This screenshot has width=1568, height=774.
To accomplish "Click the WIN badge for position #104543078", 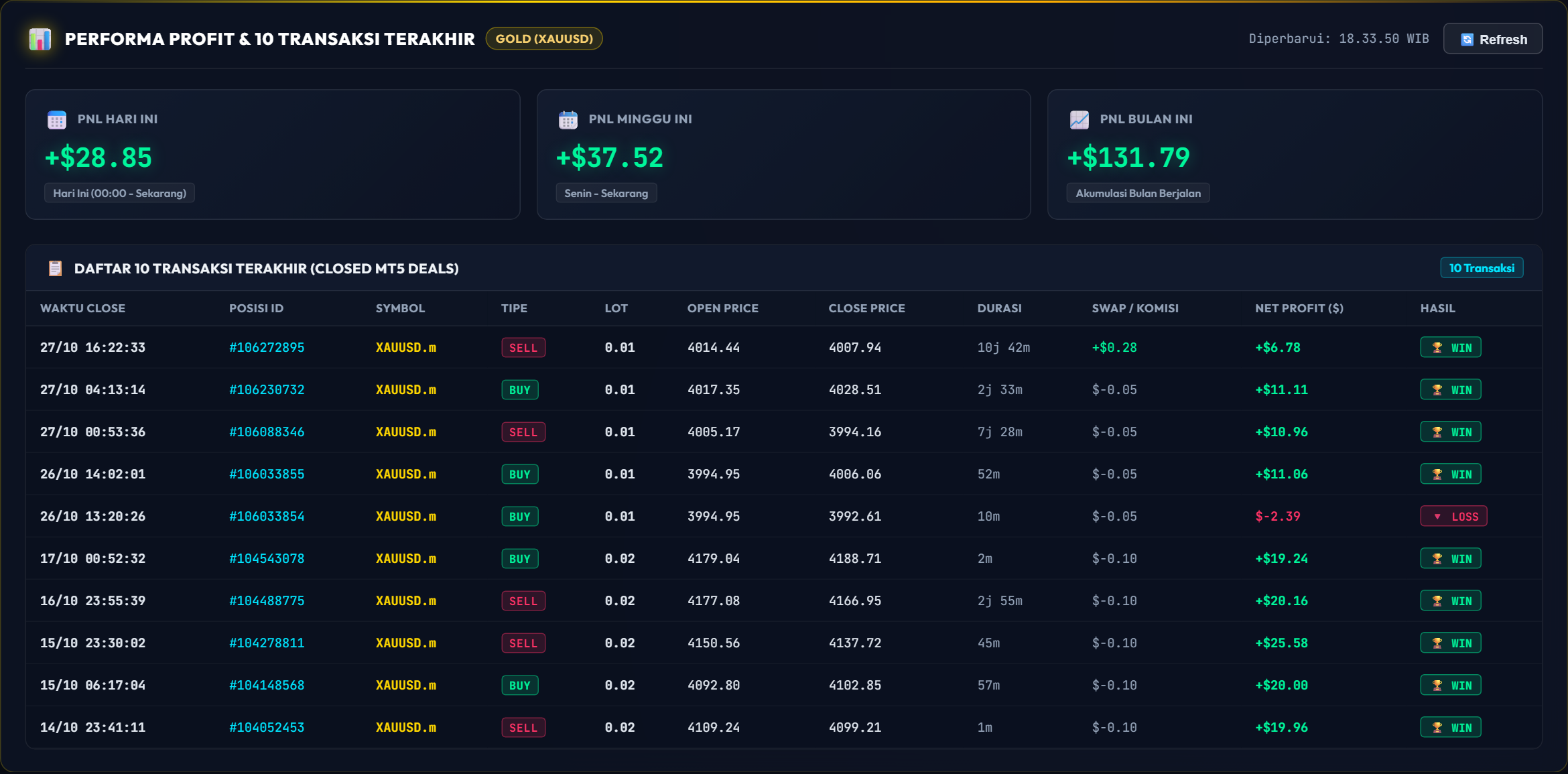I will 1451,558.
